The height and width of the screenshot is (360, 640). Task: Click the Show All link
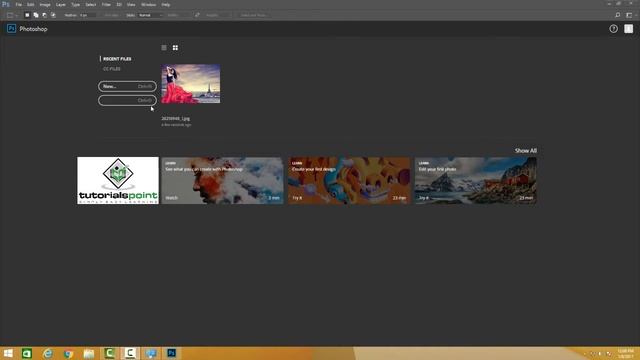pyautogui.click(x=526, y=151)
